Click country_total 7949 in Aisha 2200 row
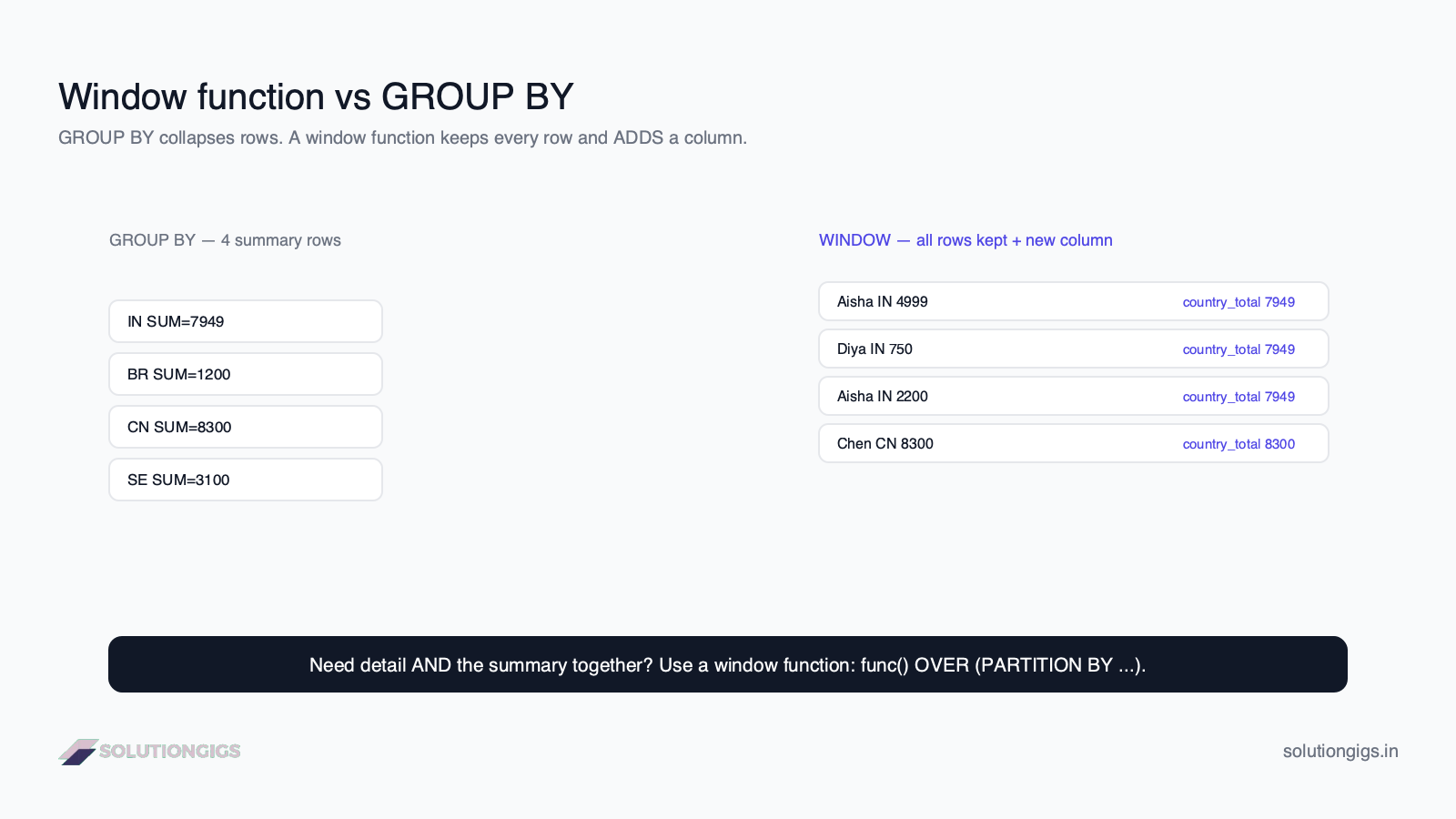The height and width of the screenshot is (819, 1456). (1239, 397)
